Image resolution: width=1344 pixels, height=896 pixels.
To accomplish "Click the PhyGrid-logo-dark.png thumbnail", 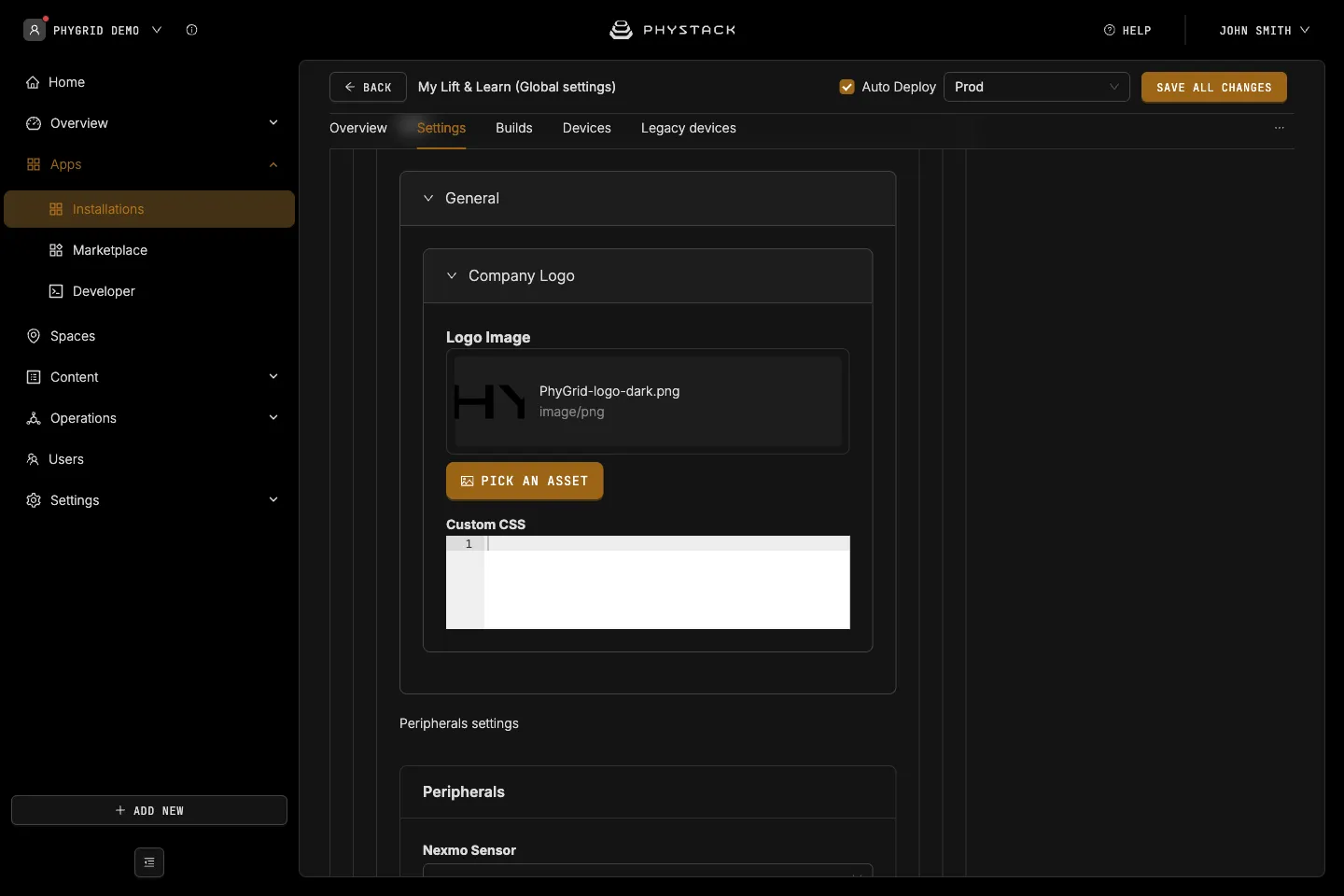I will click(x=489, y=401).
